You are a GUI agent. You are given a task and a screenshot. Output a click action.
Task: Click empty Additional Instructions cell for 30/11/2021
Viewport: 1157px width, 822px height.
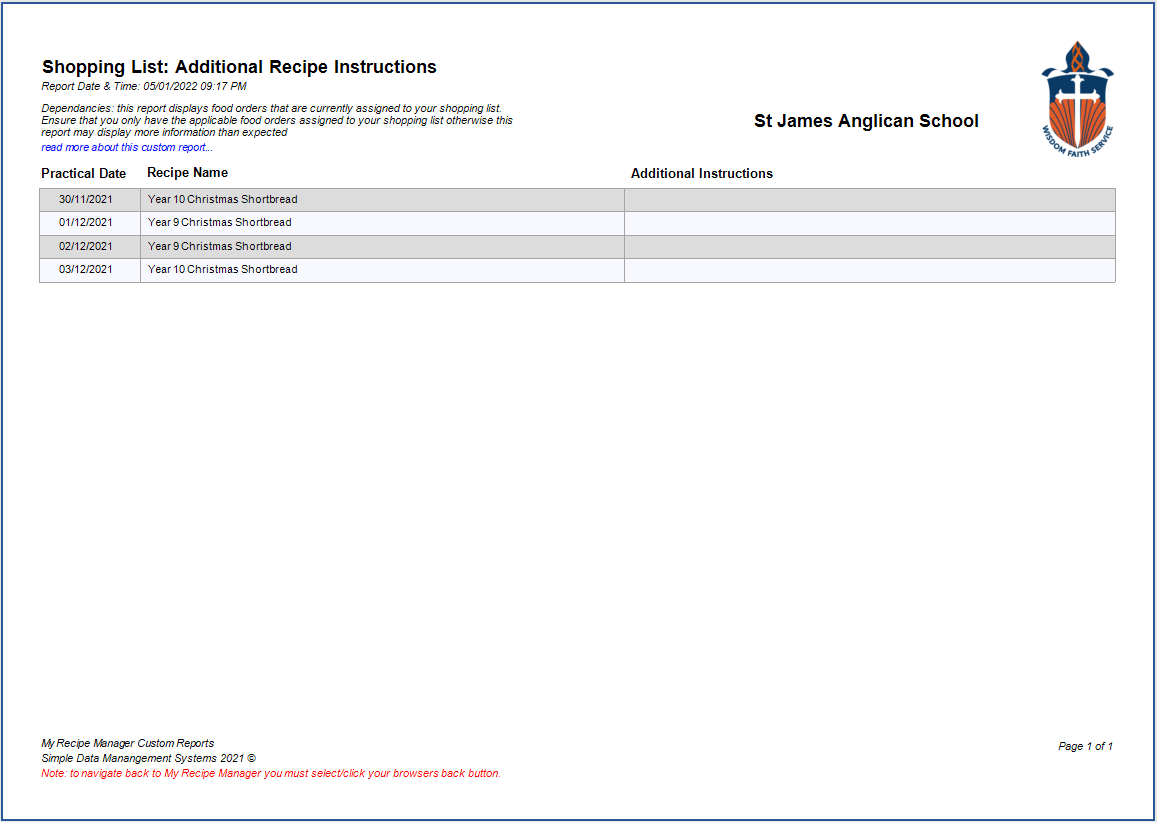point(869,200)
